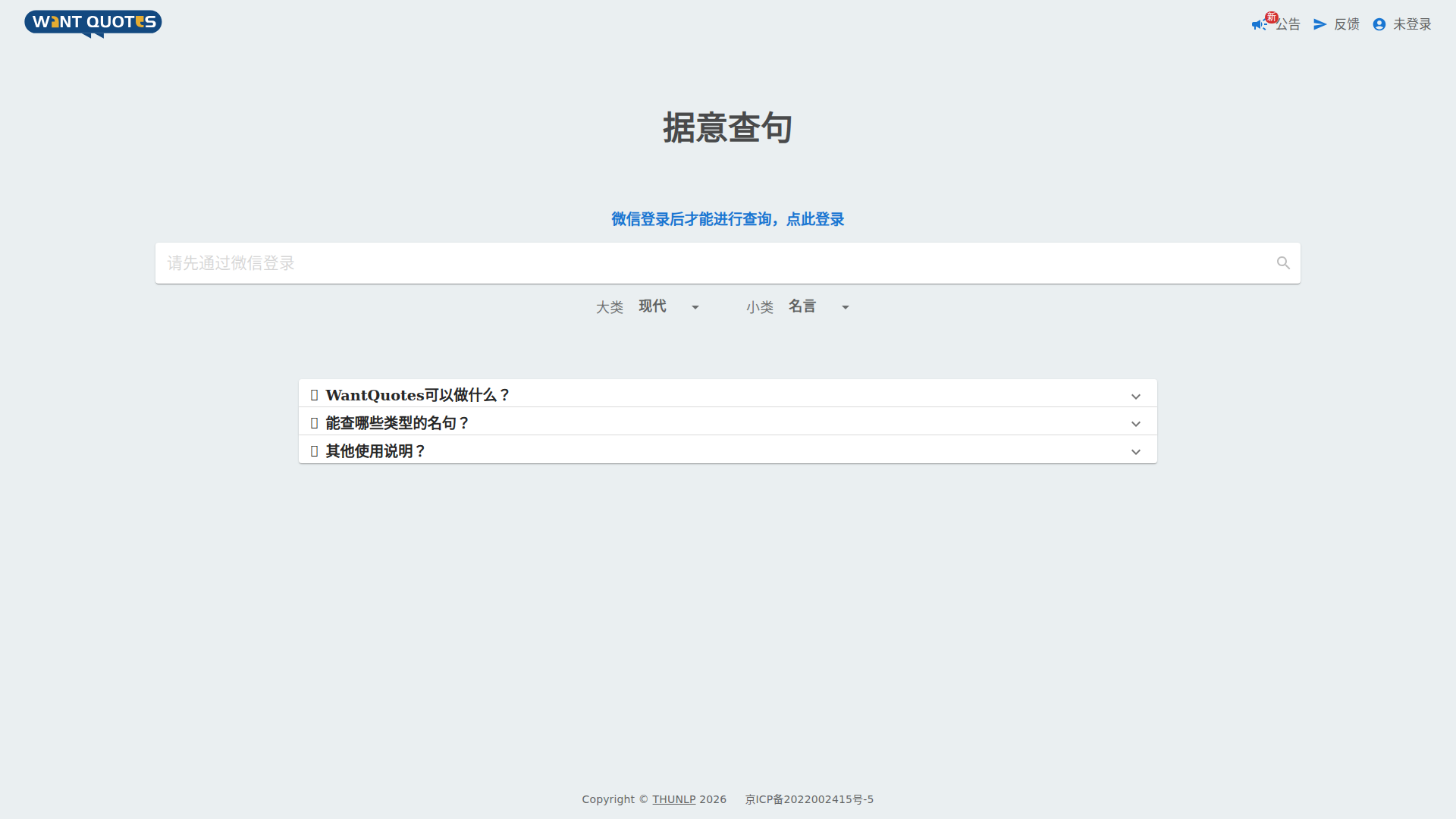Click the WantQuotes logo
This screenshot has height=819, width=1456.
pyautogui.click(x=93, y=23)
